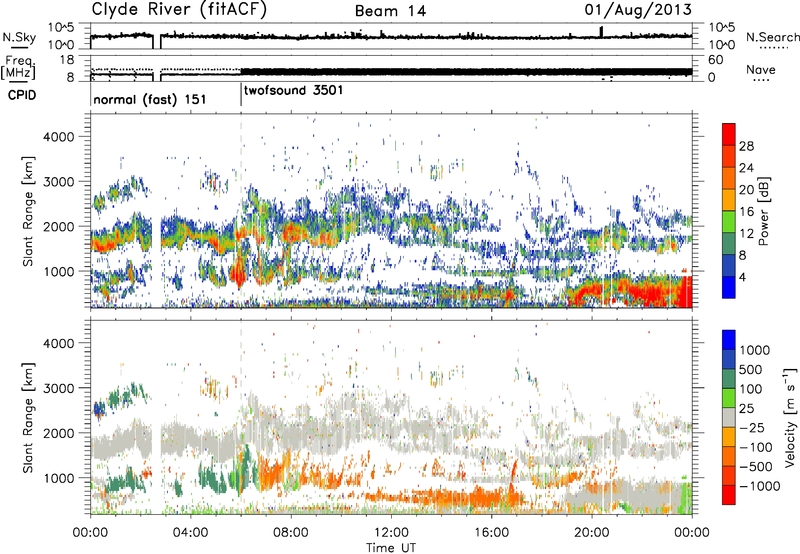
Task: Click the gray segment of the Velocity colorbar
Action: click(x=729, y=418)
